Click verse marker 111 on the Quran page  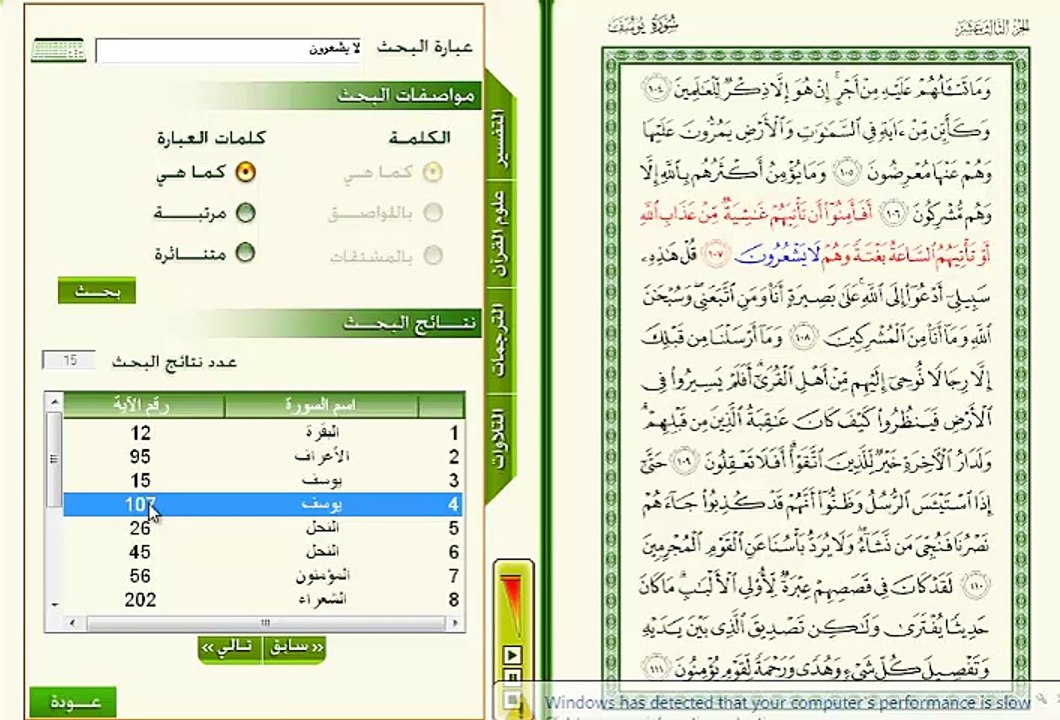point(656,668)
